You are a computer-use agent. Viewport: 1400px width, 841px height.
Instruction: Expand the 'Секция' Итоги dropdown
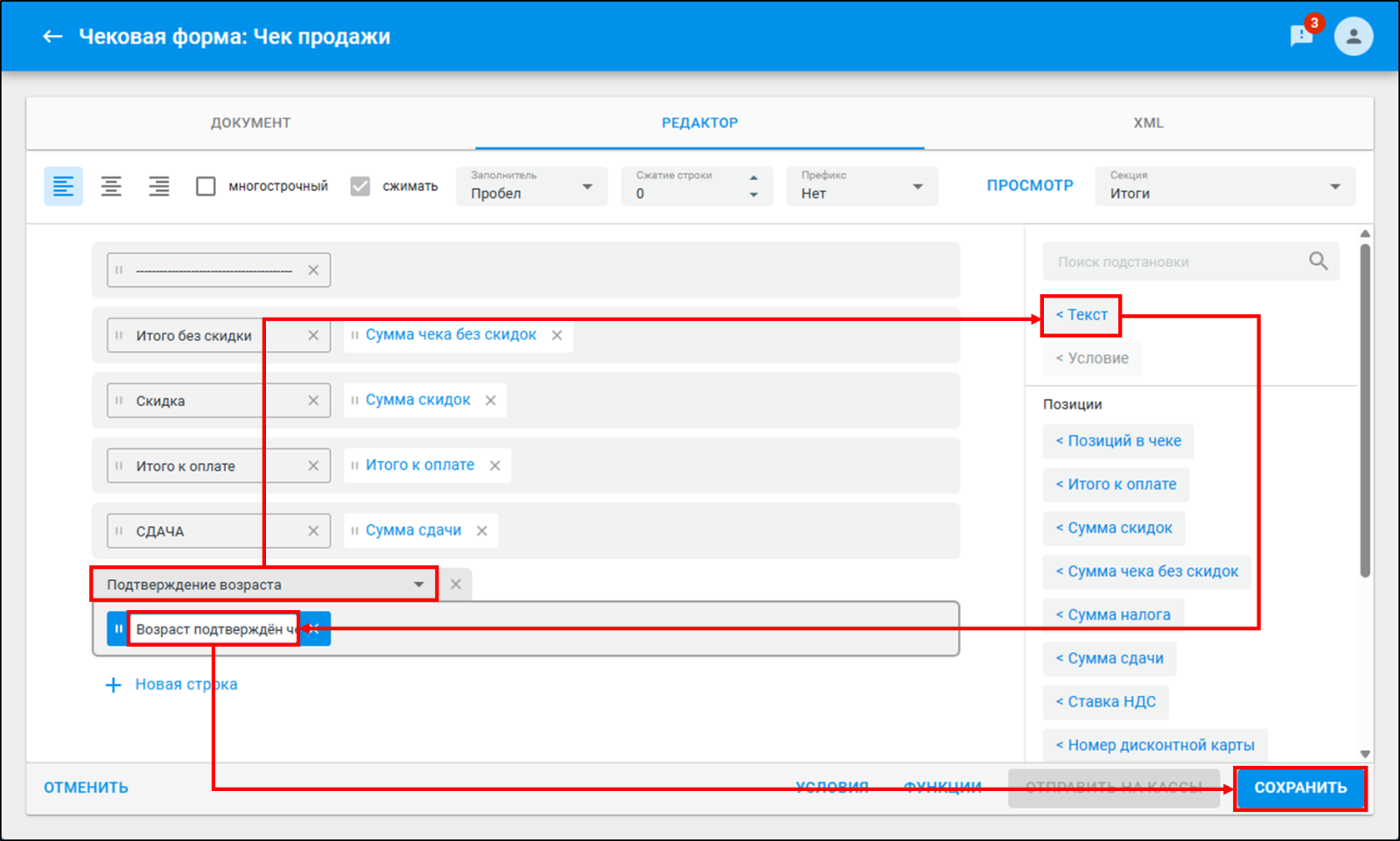(1225, 186)
